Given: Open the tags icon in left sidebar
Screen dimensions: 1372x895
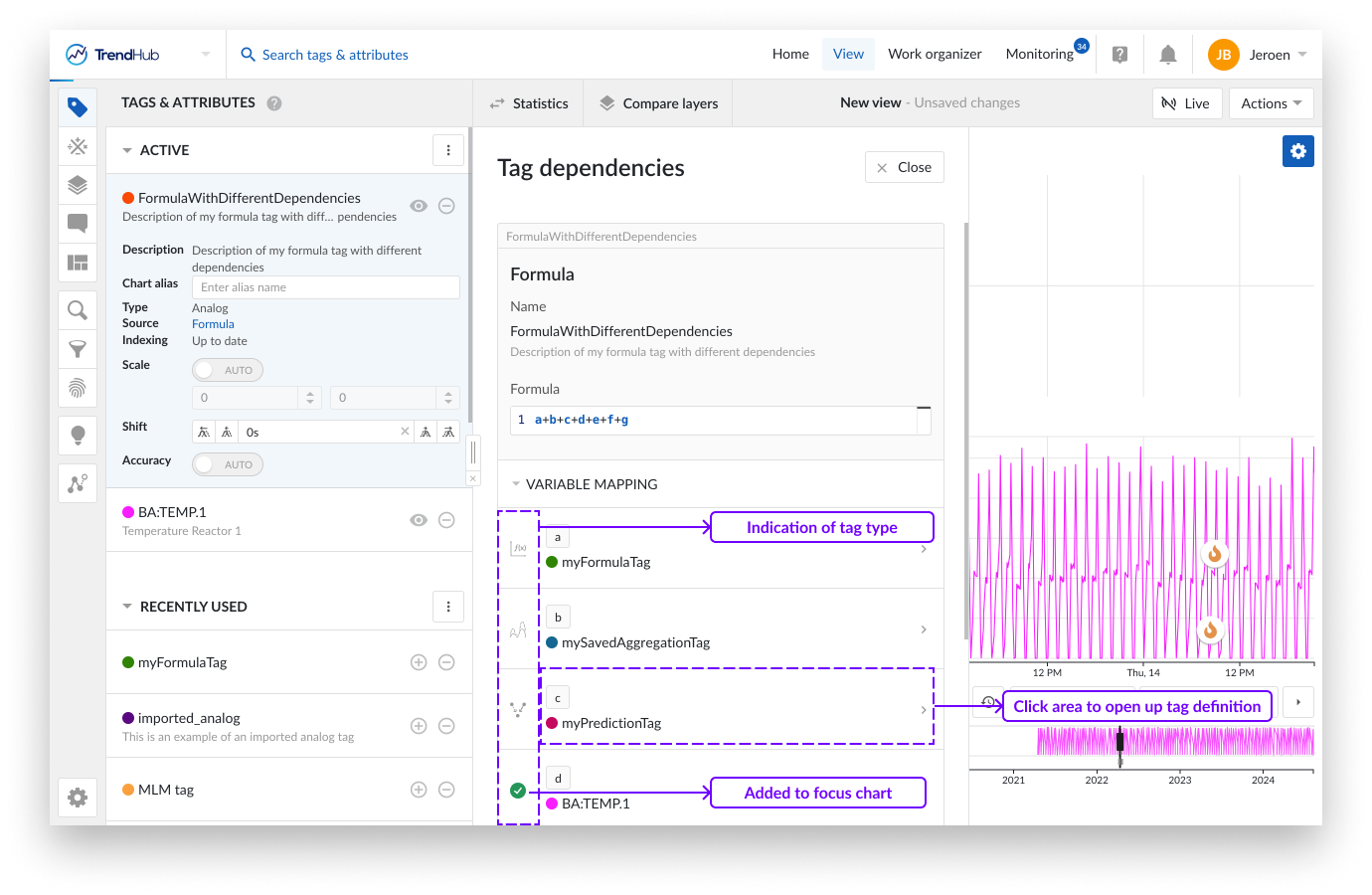Looking at the screenshot, I should tap(78, 107).
